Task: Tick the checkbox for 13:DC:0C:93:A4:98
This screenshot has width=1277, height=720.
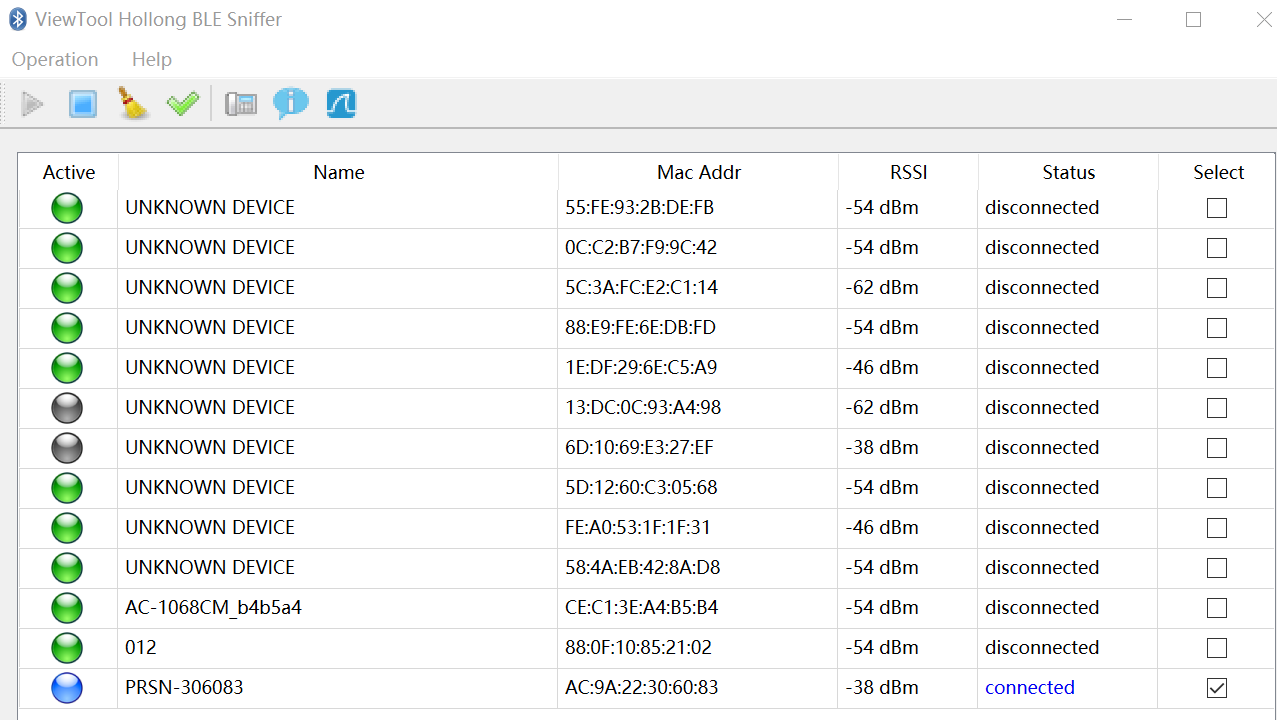Action: coord(1217,408)
